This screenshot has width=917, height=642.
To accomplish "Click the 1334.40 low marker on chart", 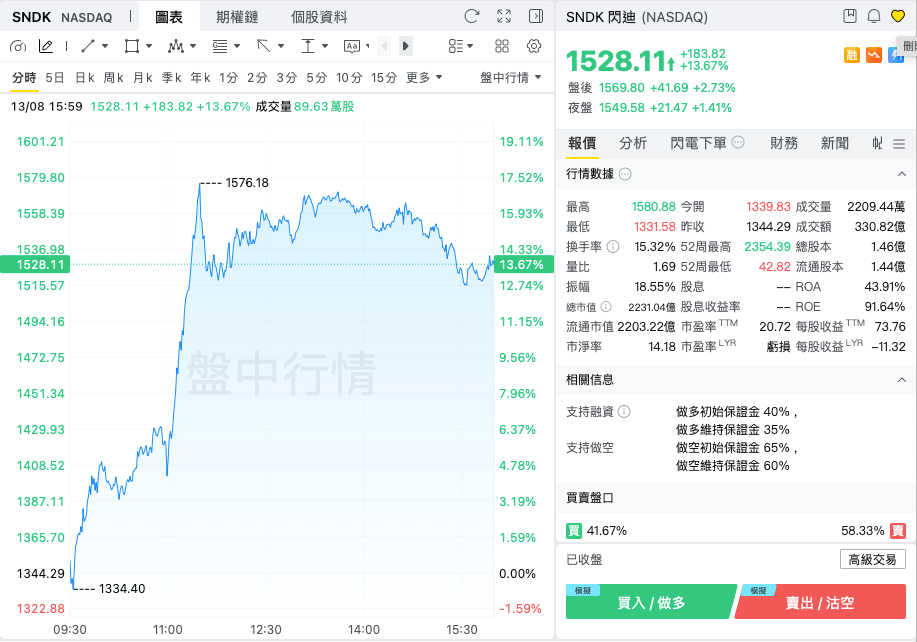I will (122, 589).
